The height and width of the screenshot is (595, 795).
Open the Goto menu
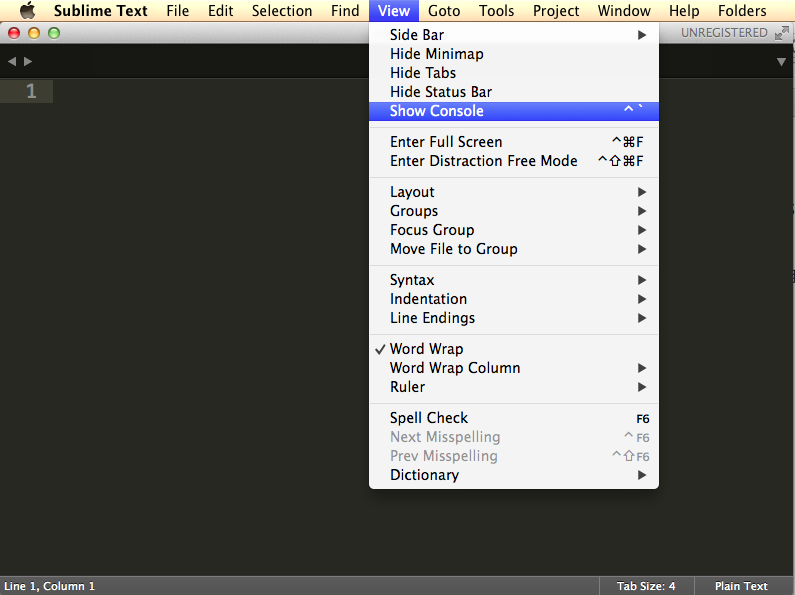pos(444,11)
